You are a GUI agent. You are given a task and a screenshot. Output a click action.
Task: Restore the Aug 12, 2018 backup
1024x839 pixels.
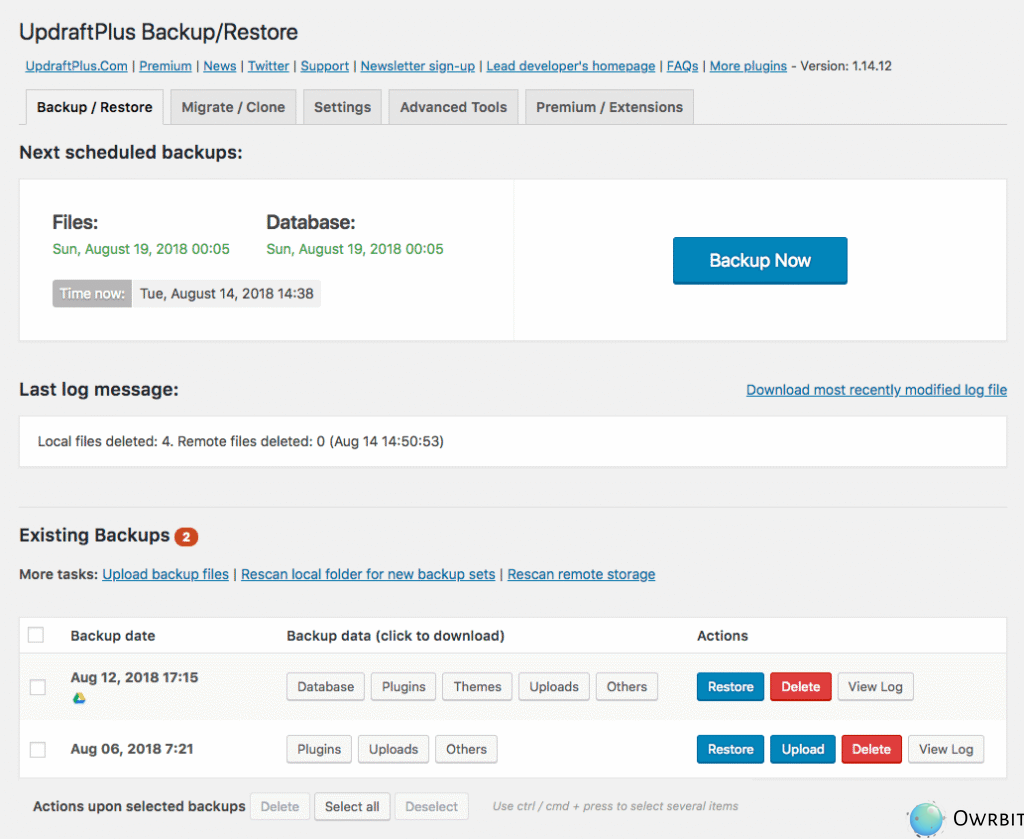pos(730,687)
